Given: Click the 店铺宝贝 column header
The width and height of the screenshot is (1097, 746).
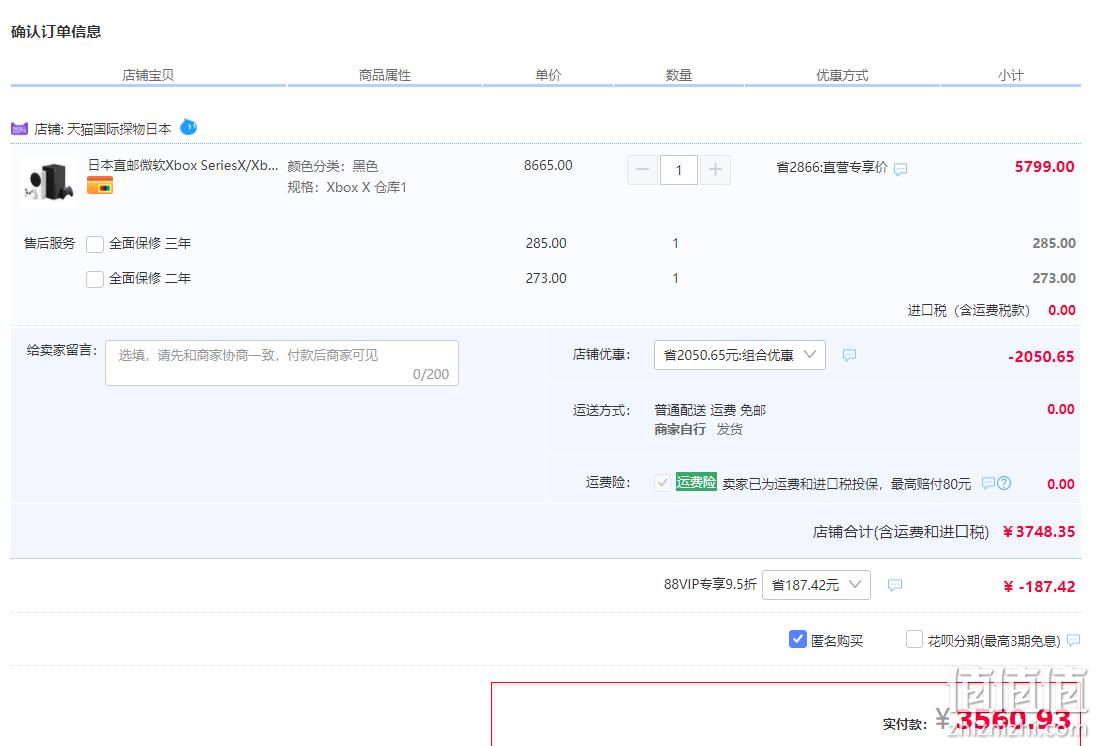Looking at the screenshot, I should point(148,75).
